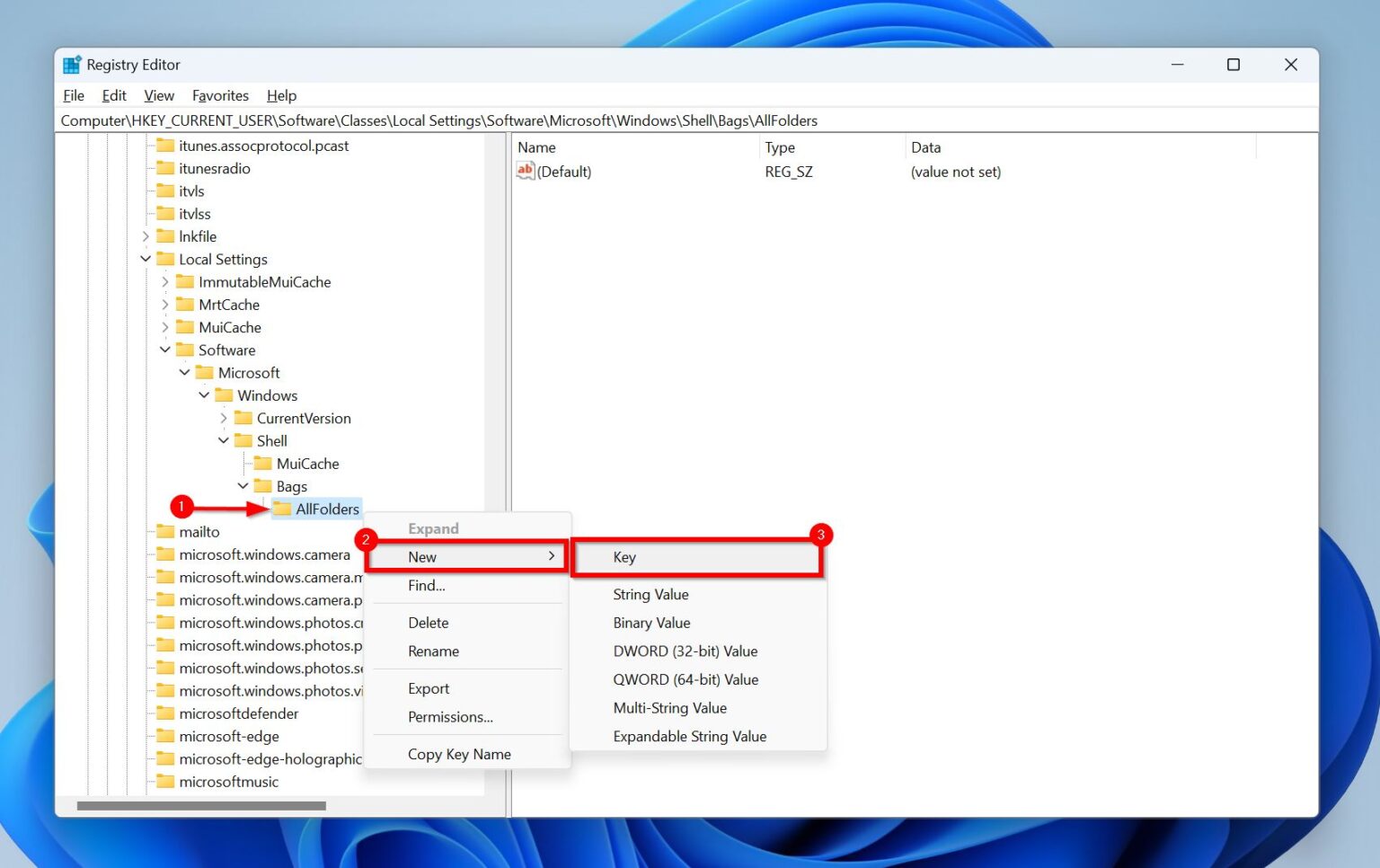Screen dimensions: 1380x868
Task: Open the Favorites menu
Action: point(220,95)
